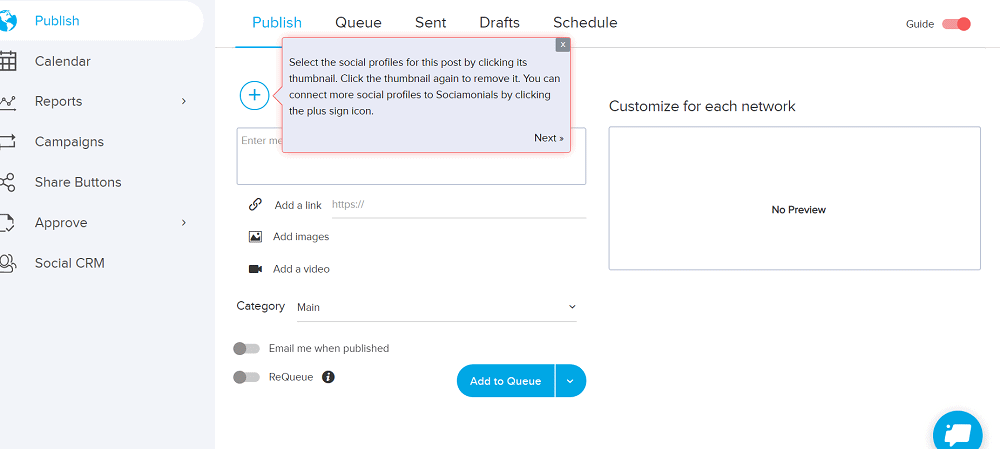Enable Email me when published toggle
The height and width of the screenshot is (449, 1000).
click(x=247, y=348)
